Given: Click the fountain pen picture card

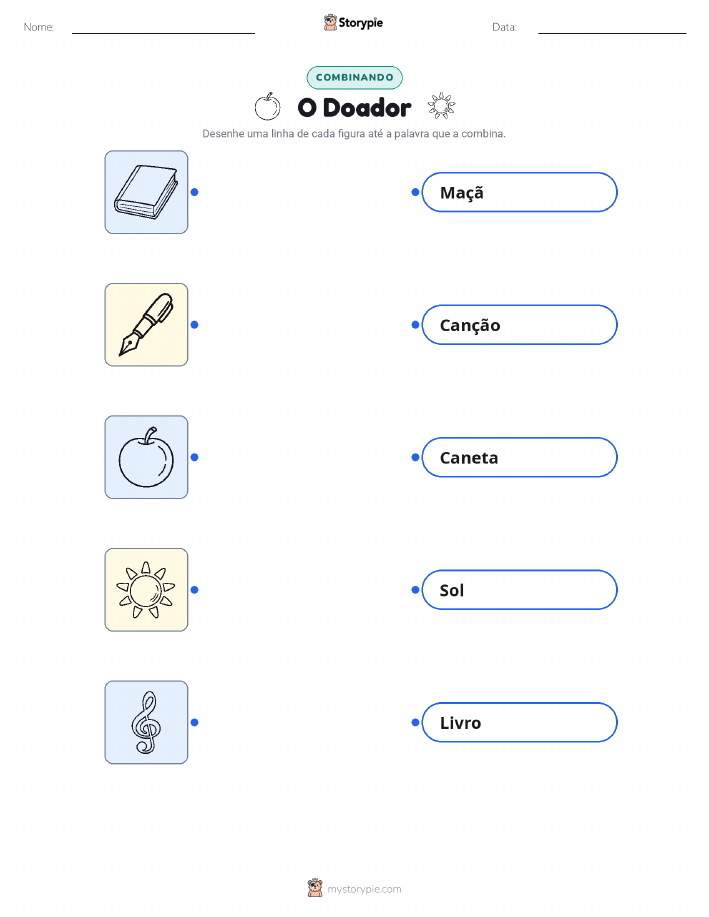Looking at the screenshot, I should (x=146, y=325).
